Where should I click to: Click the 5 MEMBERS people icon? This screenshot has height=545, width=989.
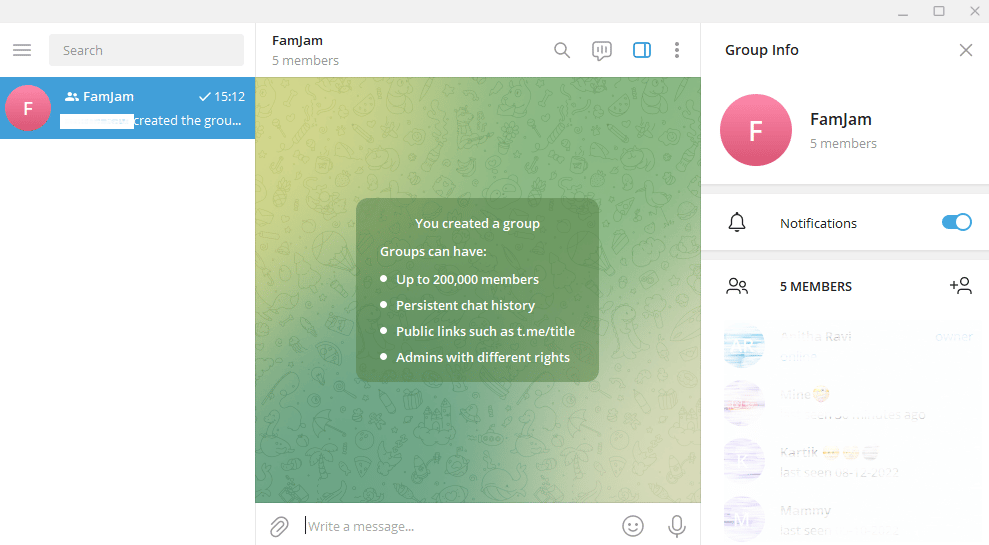tap(737, 286)
